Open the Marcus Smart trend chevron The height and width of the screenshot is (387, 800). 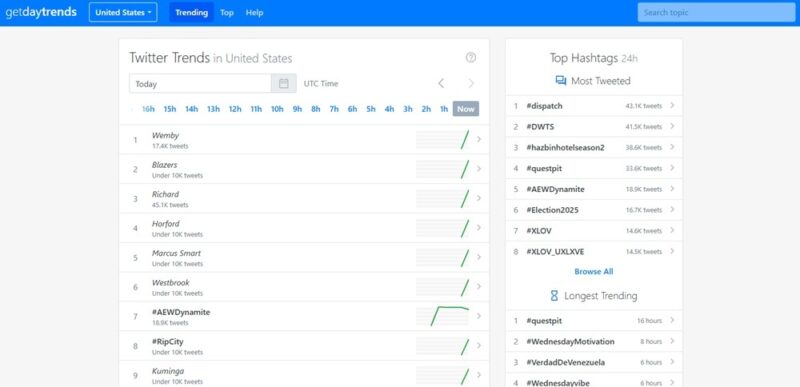(479, 257)
